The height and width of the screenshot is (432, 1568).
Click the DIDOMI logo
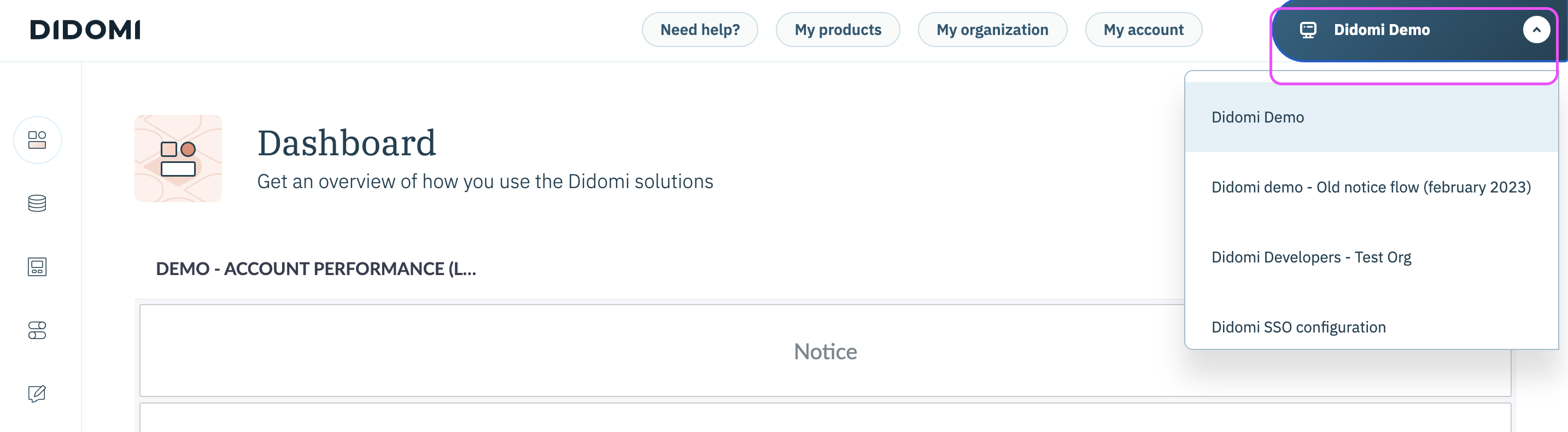click(x=85, y=29)
